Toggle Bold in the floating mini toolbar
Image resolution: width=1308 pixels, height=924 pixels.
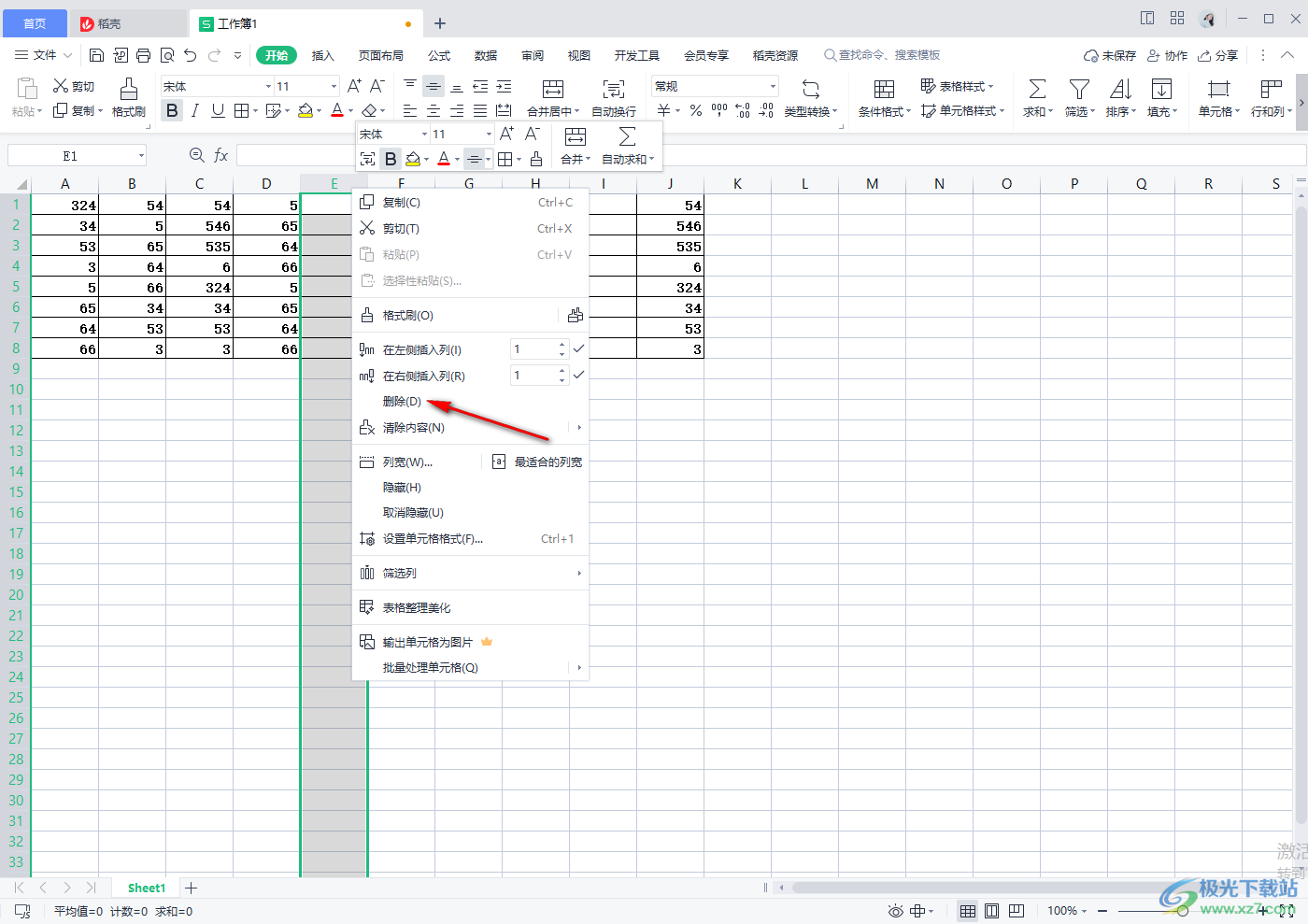click(391, 159)
